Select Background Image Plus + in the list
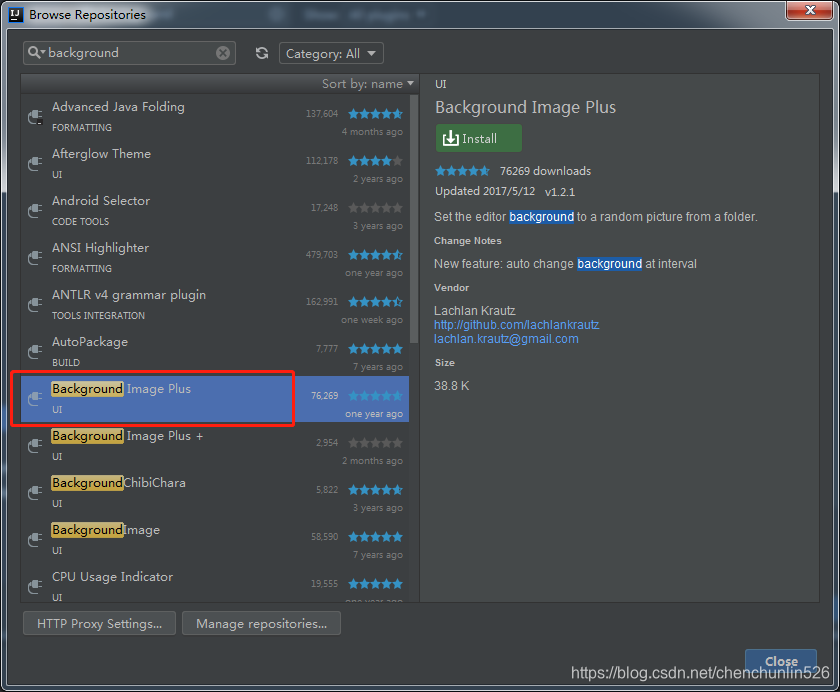This screenshot has height=692, width=840. click(215, 446)
